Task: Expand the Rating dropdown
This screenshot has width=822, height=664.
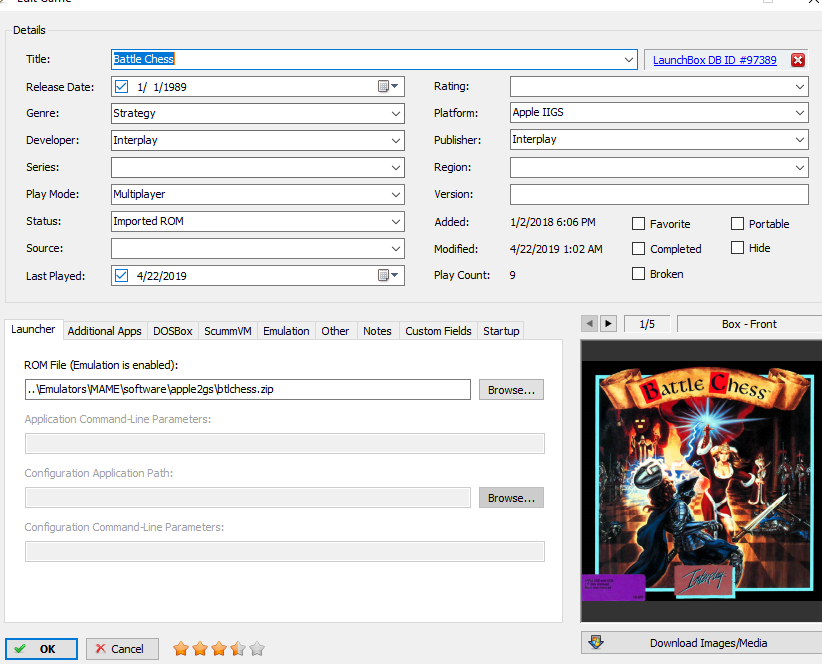Action: point(799,86)
